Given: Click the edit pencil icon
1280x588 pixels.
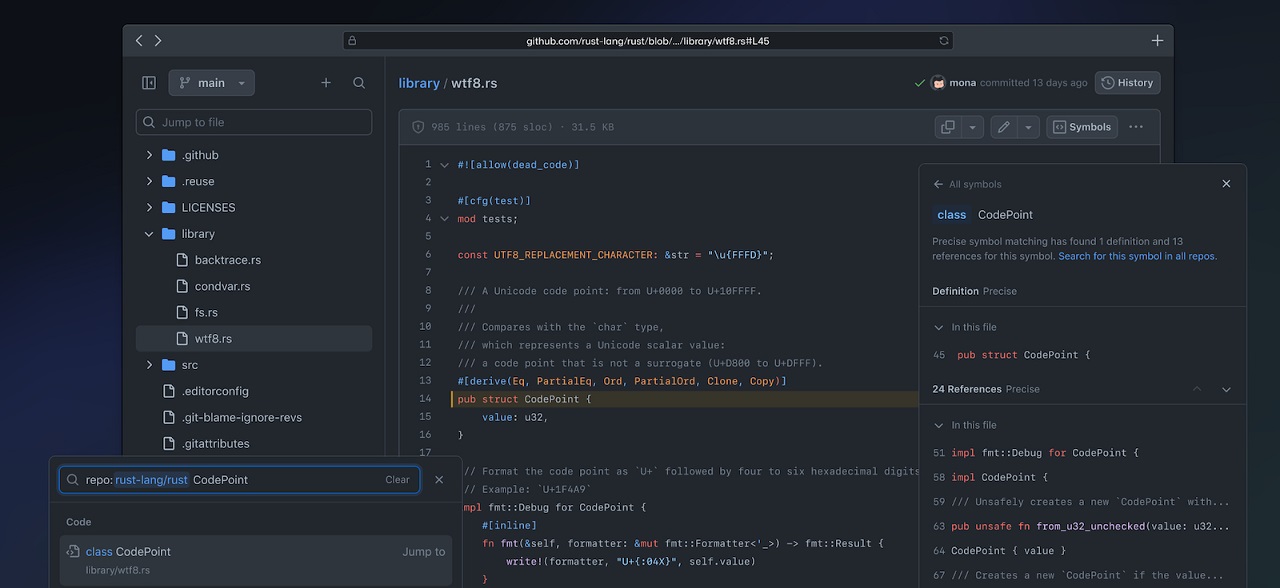Looking at the screenshot, I should (1003, 127).
